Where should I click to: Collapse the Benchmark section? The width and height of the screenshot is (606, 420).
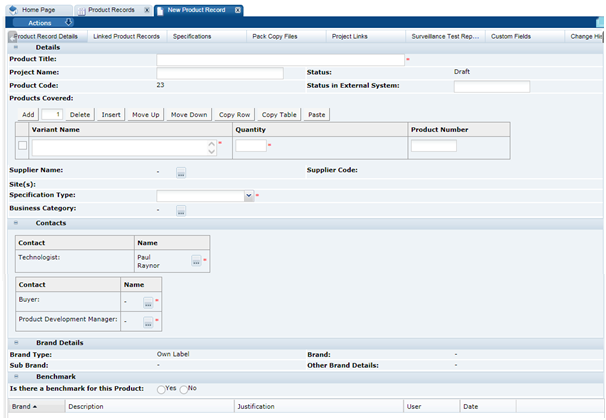coord(16,376)
